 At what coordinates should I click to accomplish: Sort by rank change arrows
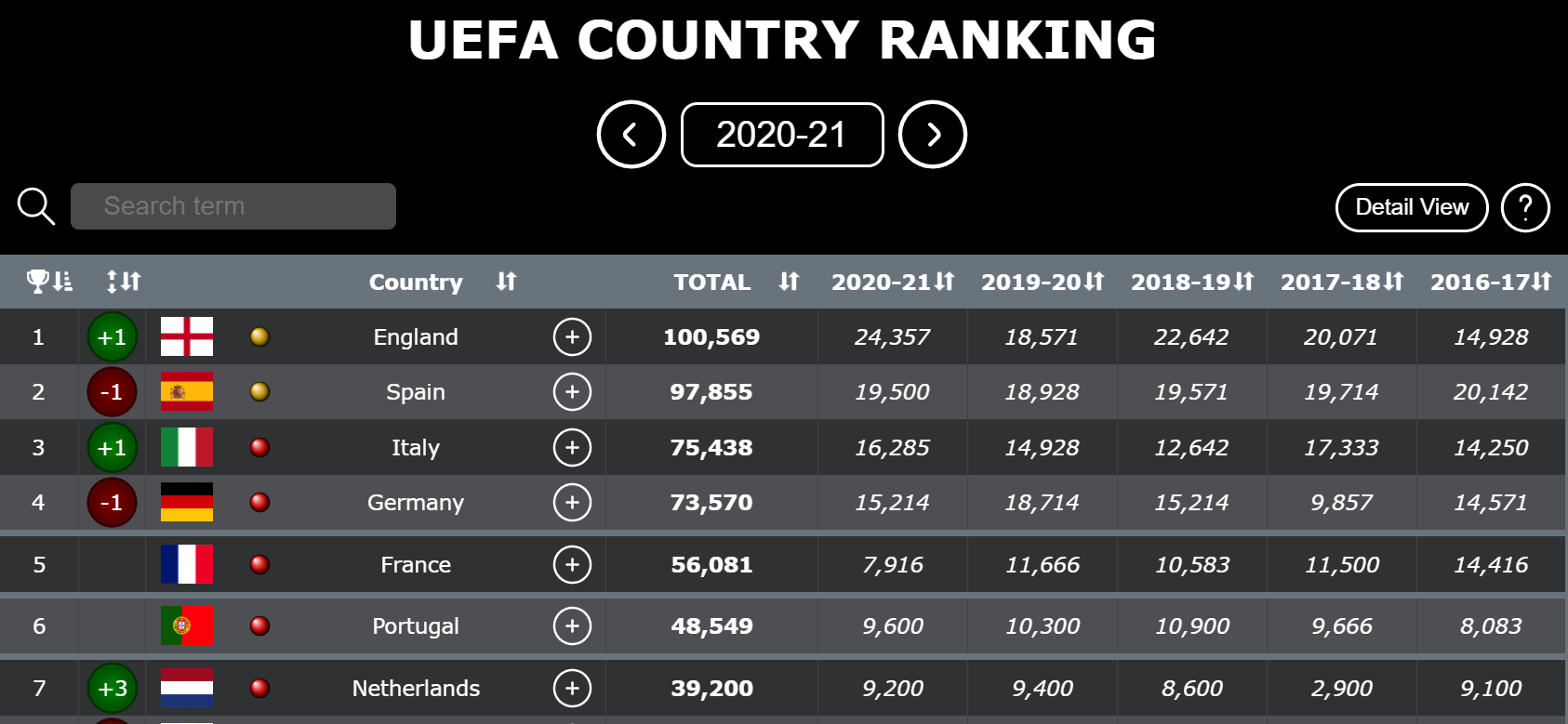coord(124,281)
